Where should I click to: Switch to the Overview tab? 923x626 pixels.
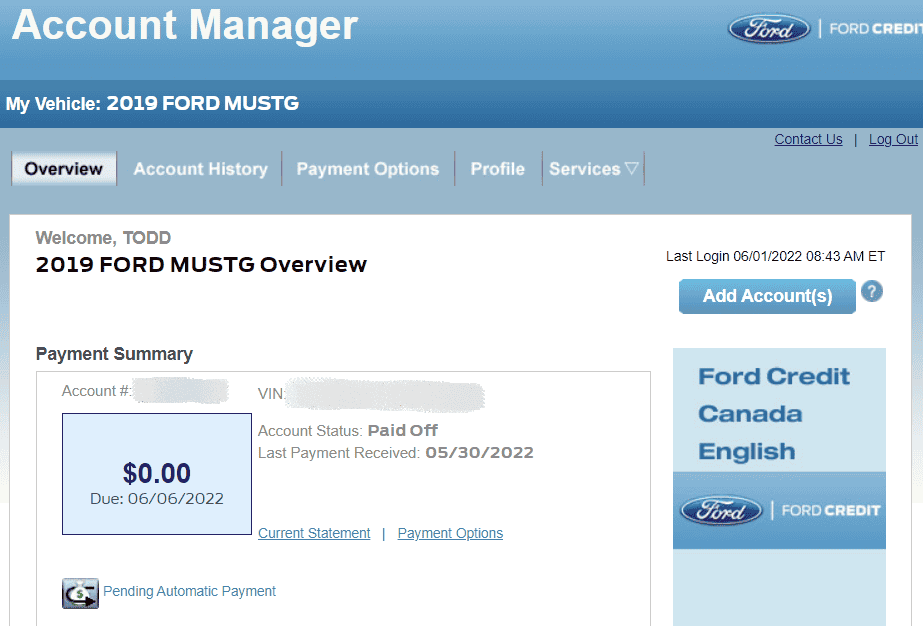pos(64,169)
